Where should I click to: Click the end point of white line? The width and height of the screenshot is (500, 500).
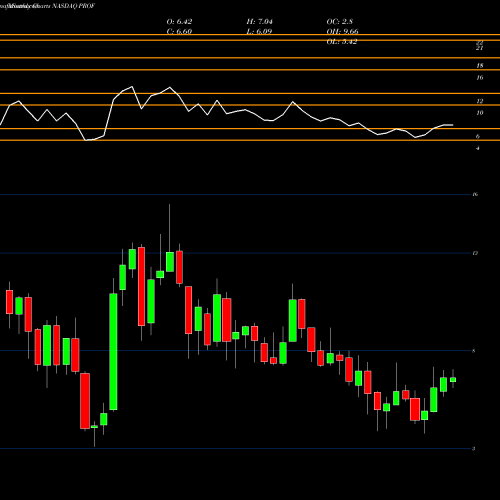pyautogui.click(x=453, y=125)
